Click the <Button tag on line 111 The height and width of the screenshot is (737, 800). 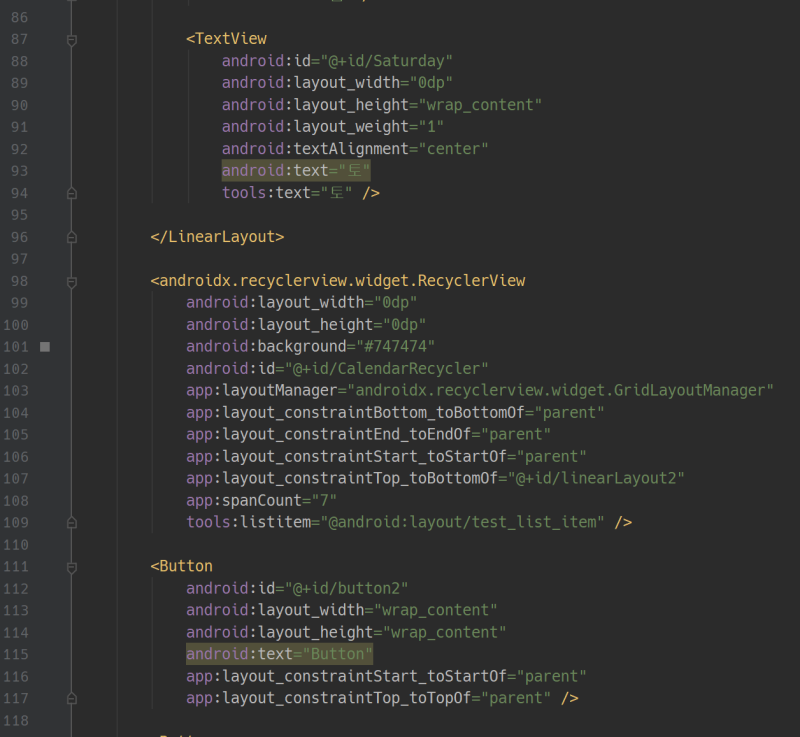click(x=181, y=566)
